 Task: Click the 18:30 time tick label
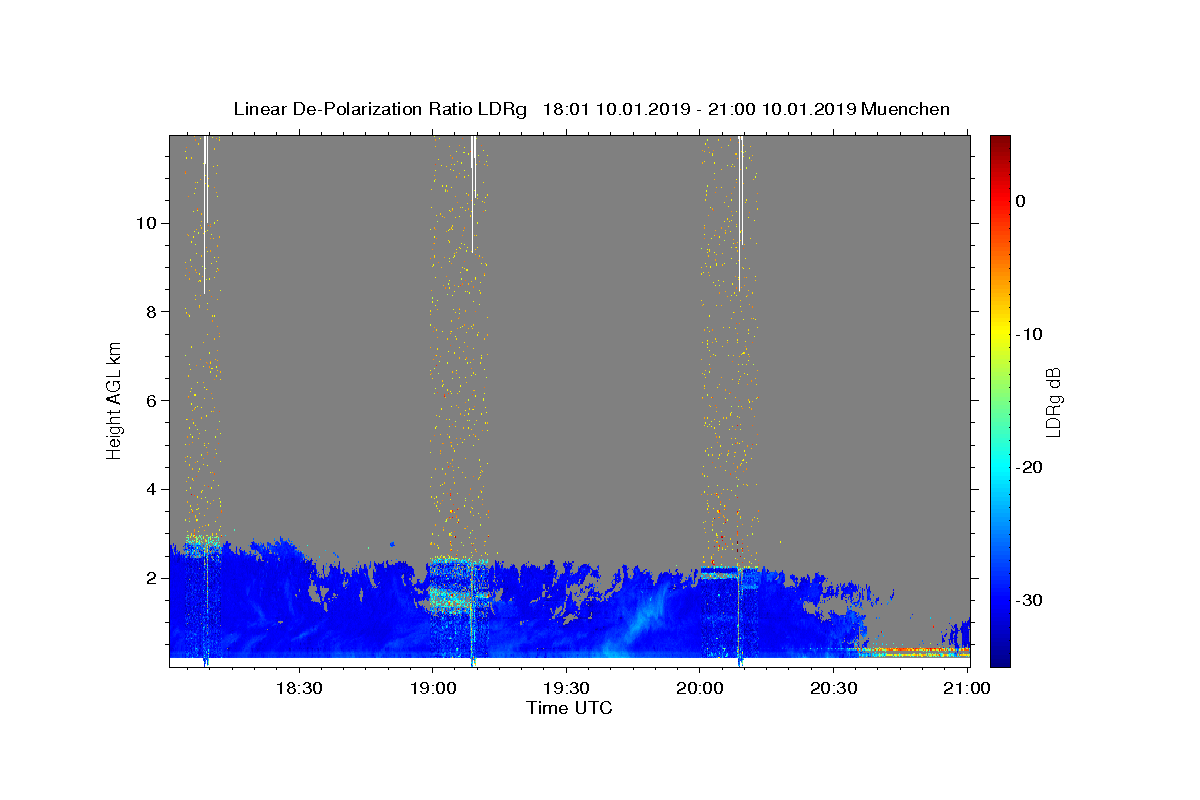(298, 688)
